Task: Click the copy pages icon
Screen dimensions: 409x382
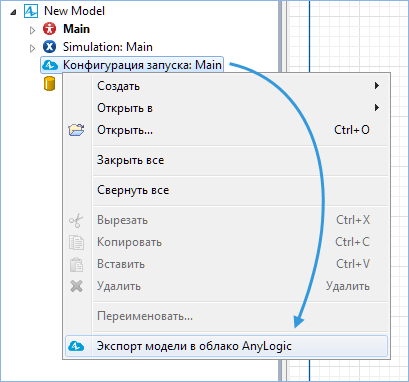Action: coord(76,242)
